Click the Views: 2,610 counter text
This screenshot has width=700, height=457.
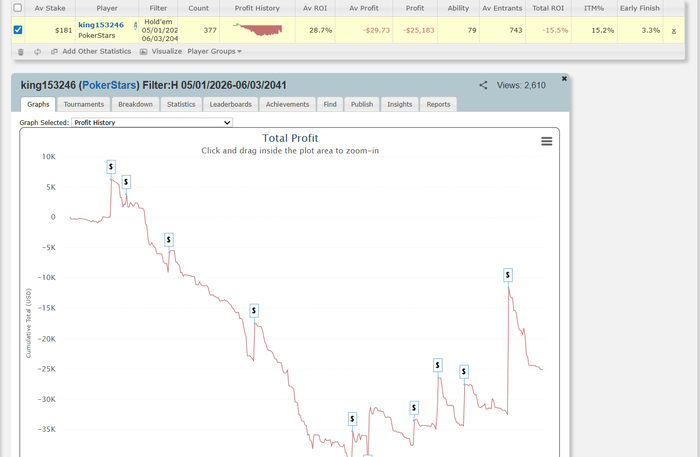pyautogui.click(x=521, y=85)
